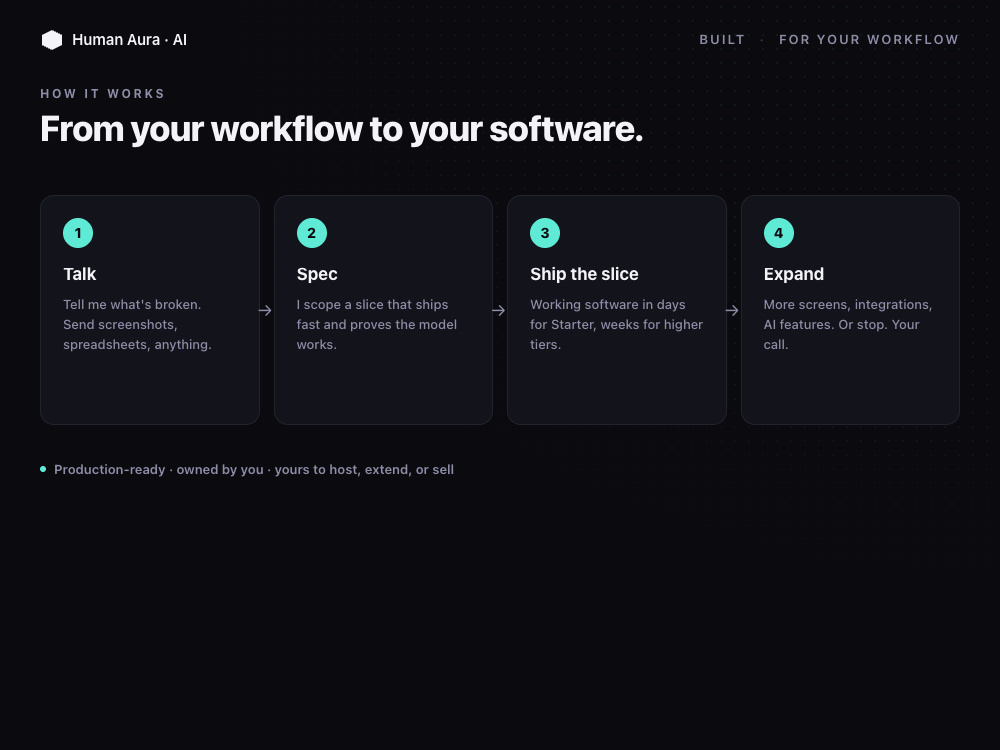Screen dimensions: 1000x750
Task: Click the FOR YOUR WORKFLOW header text
Action: click(x=869, y=40)
